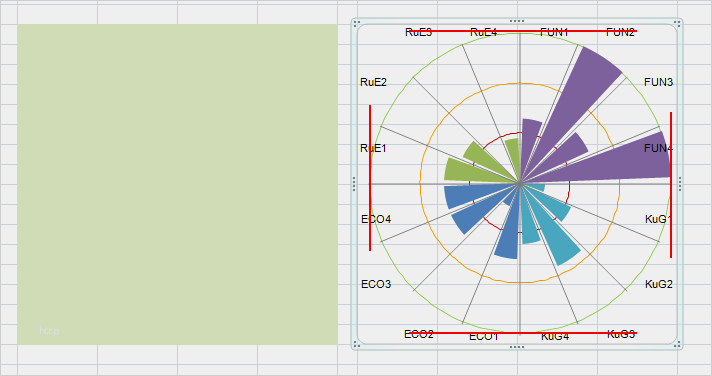Click the FUN3 axis label

pyautogui.click(x=658, y=82)
